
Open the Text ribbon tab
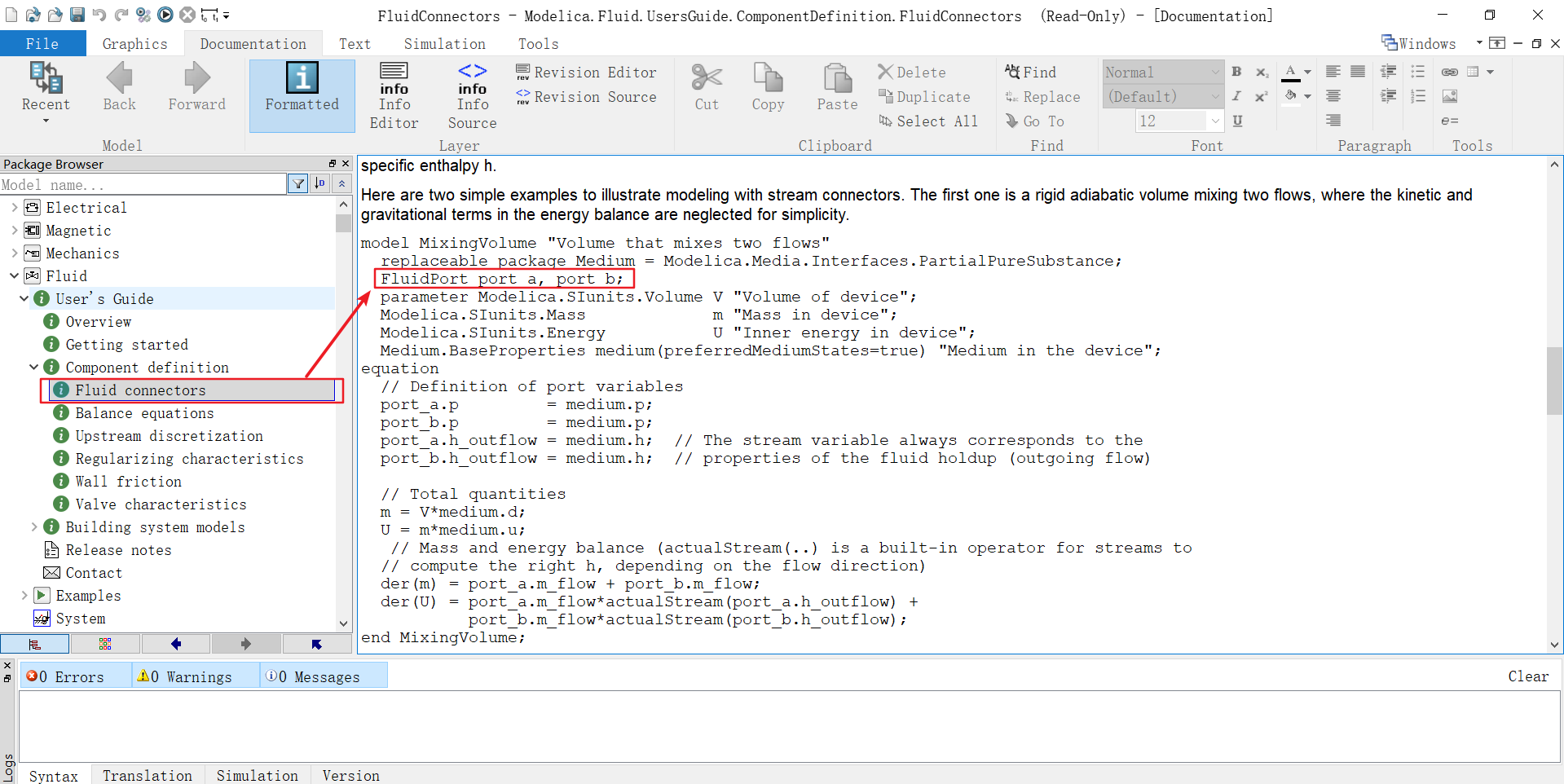pos(355,43)
